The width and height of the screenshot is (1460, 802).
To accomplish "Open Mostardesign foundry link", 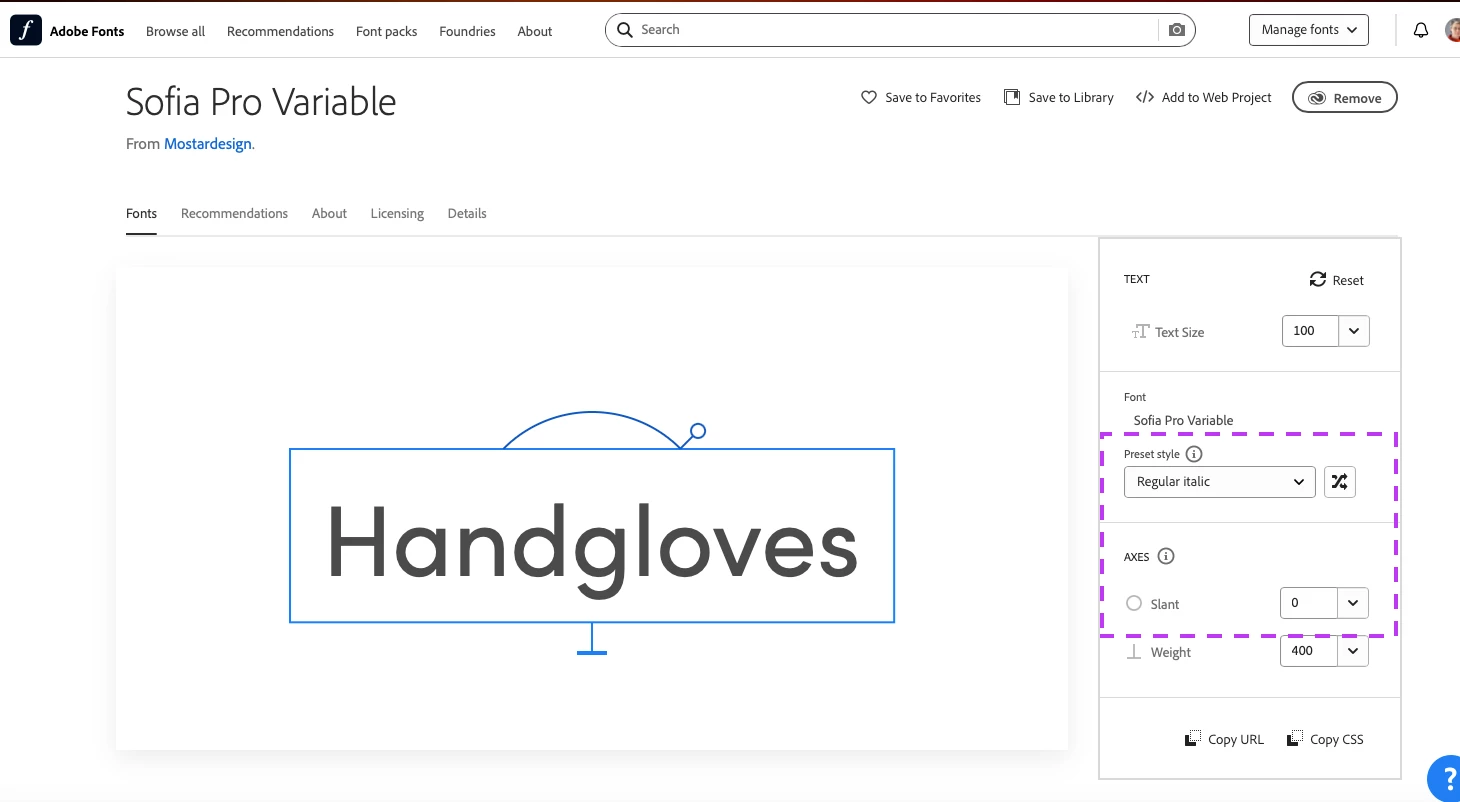I will (208, 144).
